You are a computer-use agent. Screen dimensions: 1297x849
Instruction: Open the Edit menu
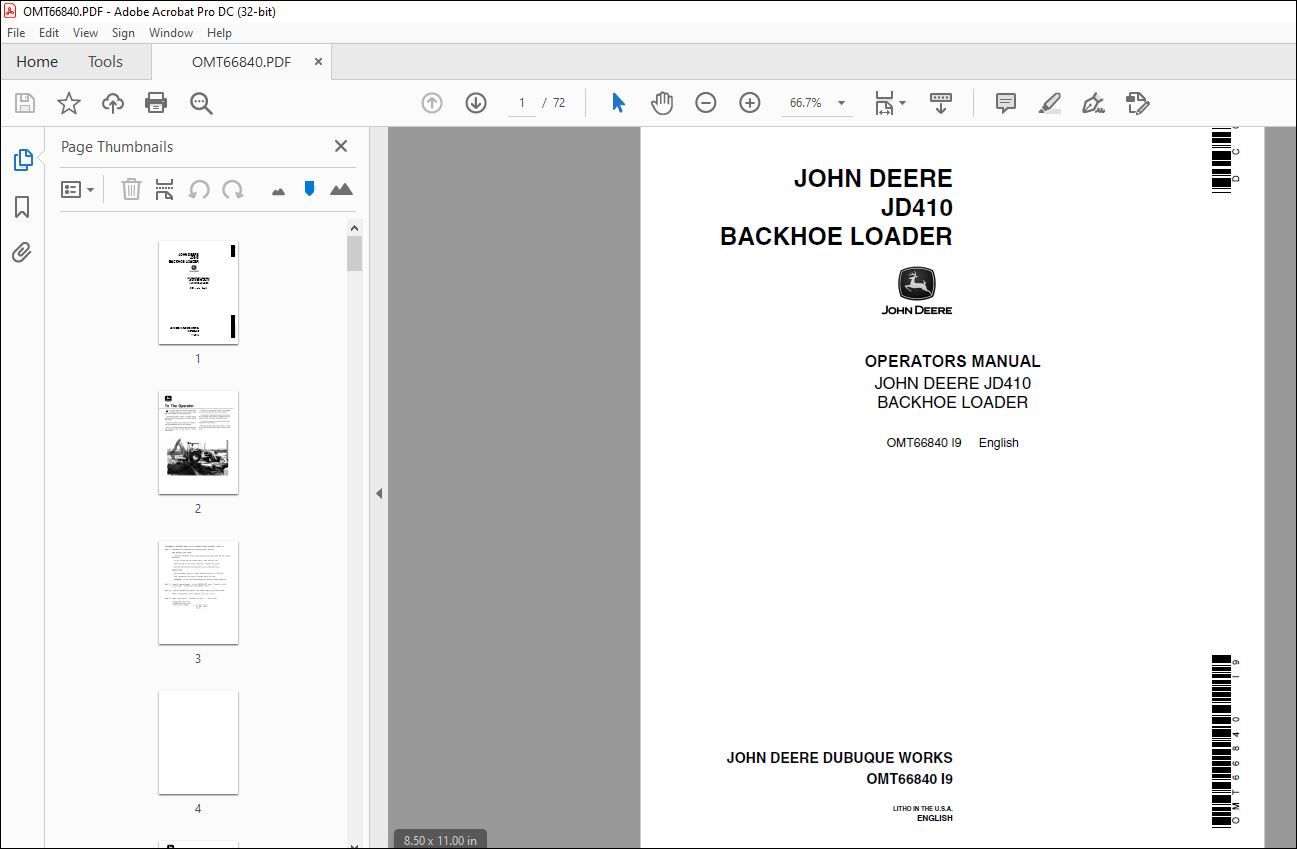(x=49, y=33)
